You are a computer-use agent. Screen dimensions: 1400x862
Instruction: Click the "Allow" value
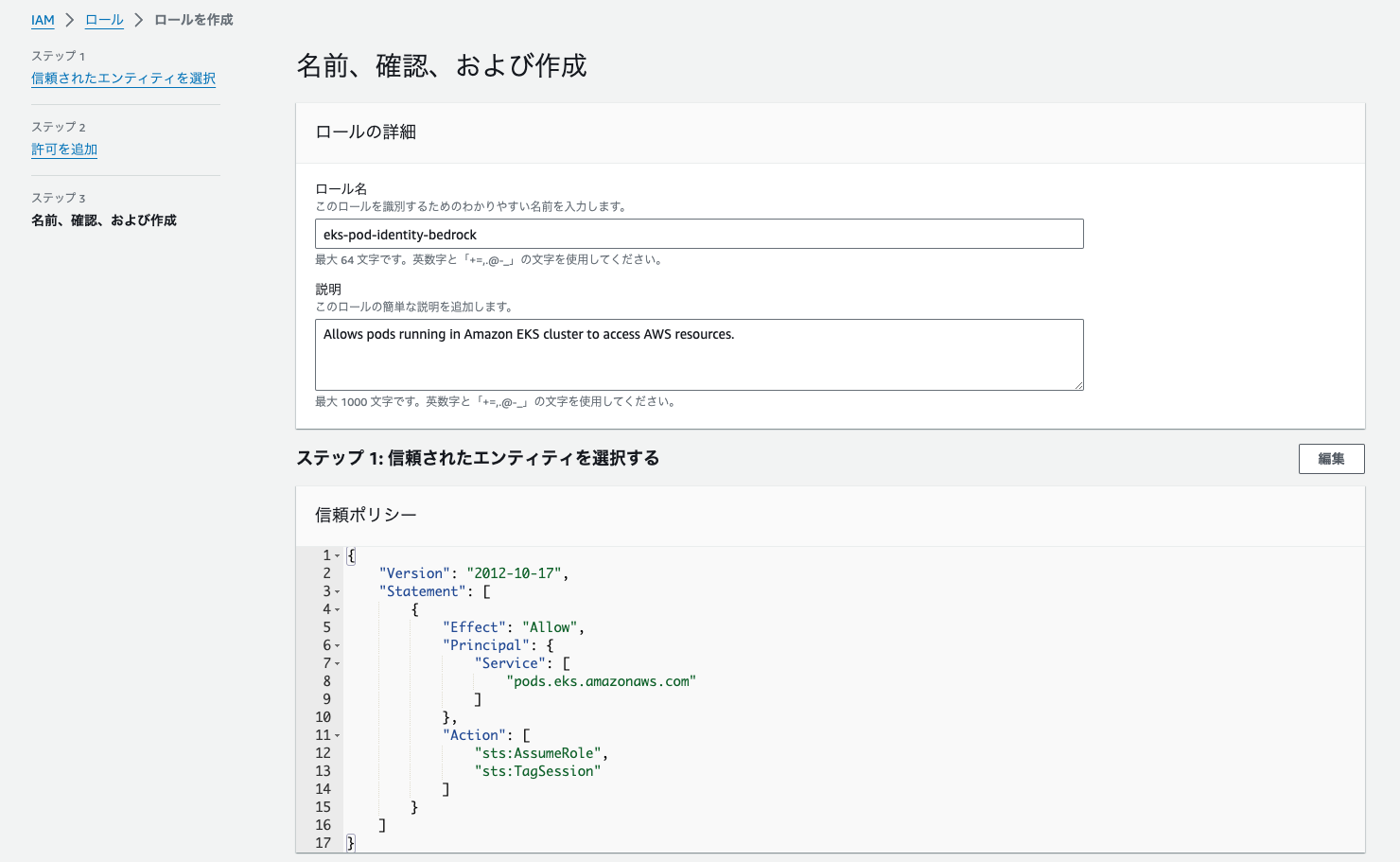click(x=551, y=627)
